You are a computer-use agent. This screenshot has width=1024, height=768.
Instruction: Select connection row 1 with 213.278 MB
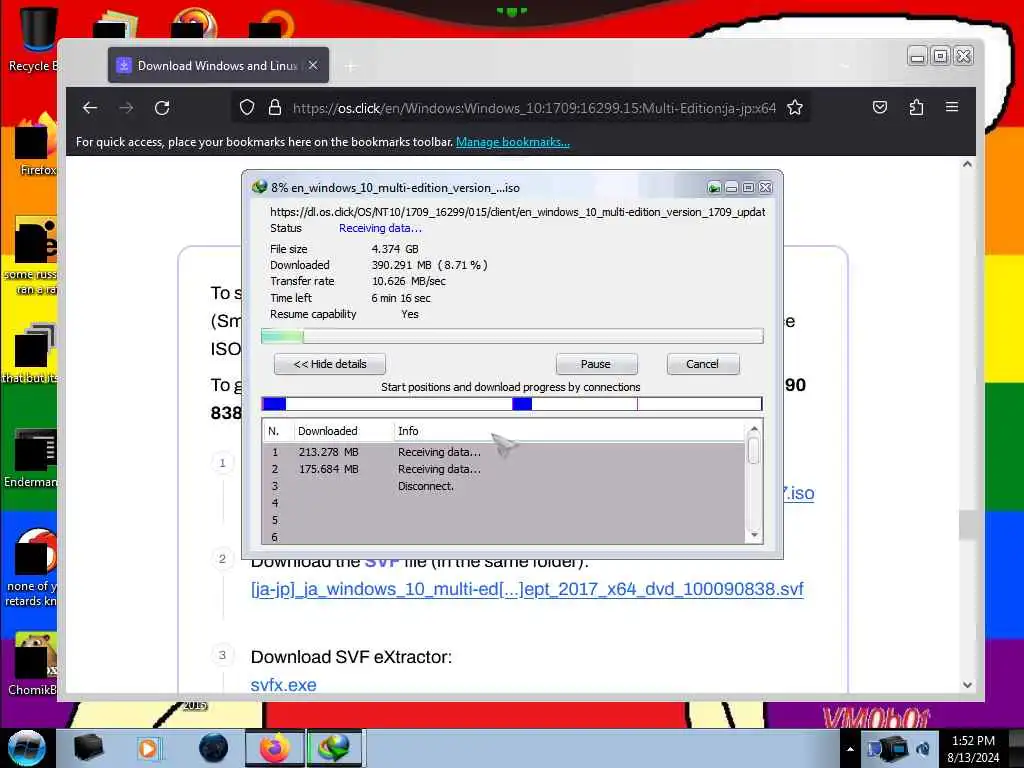coord(504,452)
